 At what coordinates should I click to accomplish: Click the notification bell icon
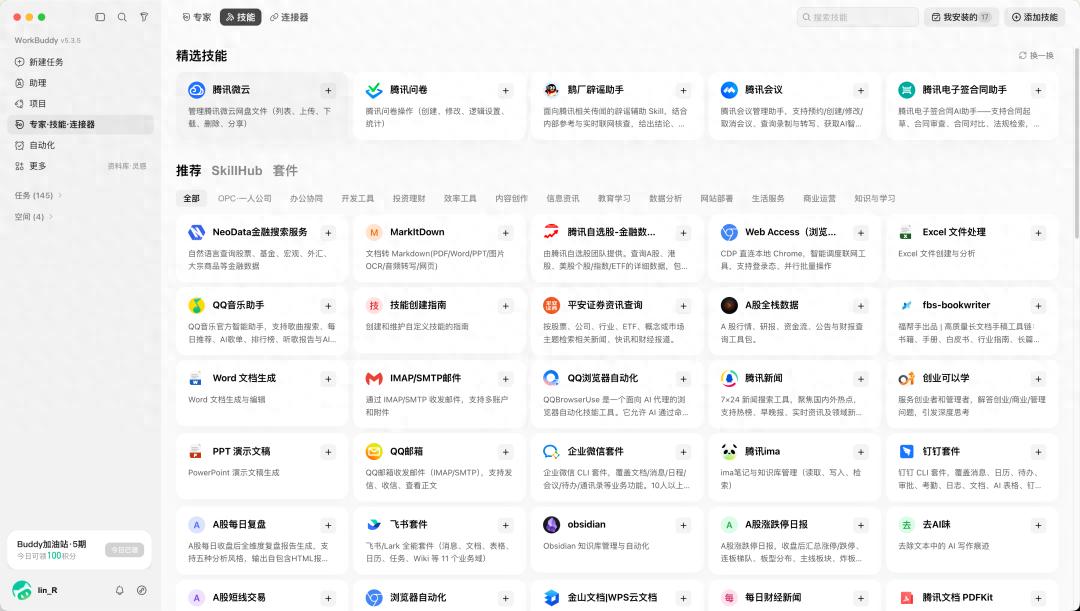[x=120, y=590]
